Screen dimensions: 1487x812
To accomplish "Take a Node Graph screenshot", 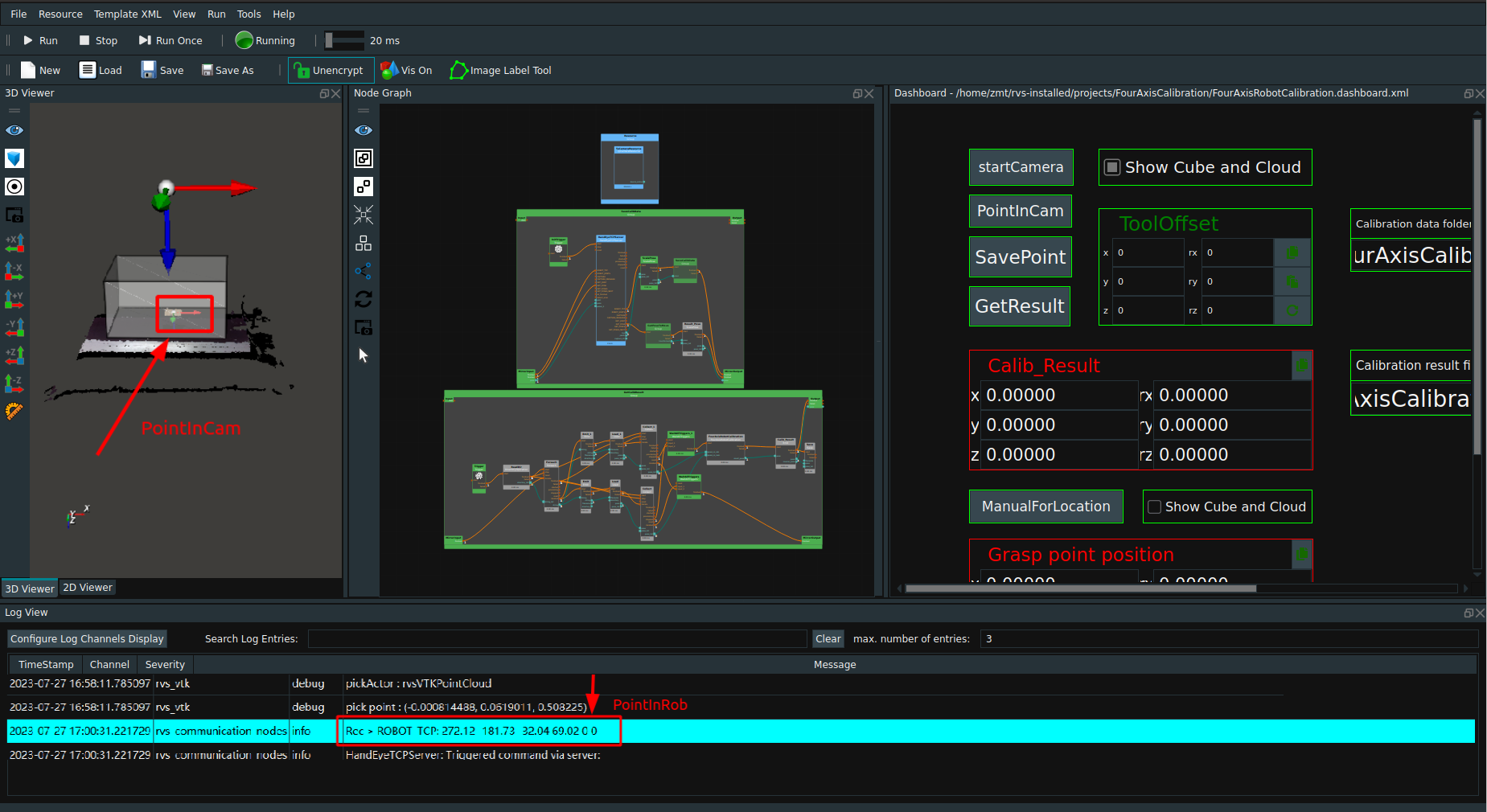I will tap(364, 327).
